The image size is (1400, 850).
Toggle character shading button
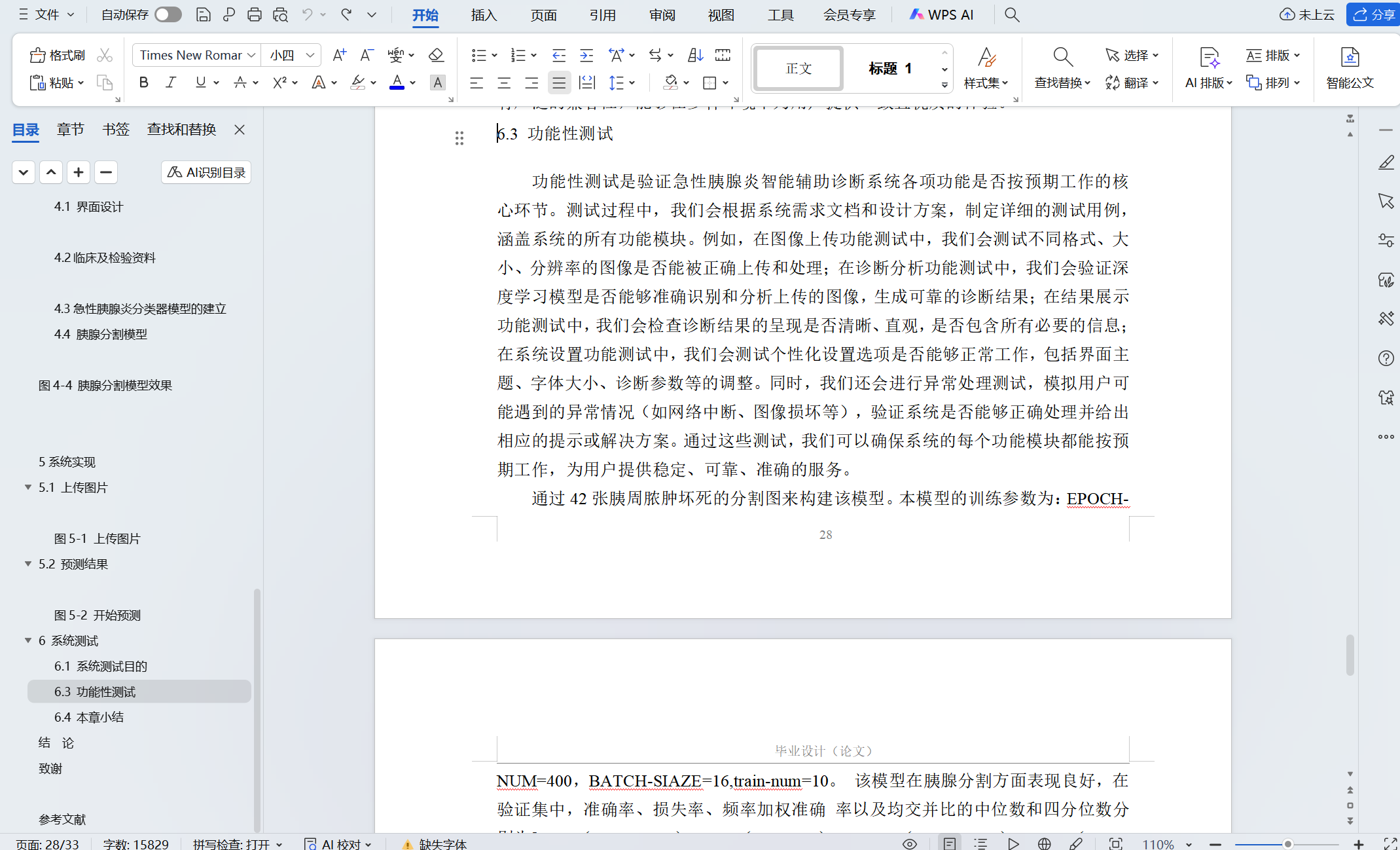437,83
